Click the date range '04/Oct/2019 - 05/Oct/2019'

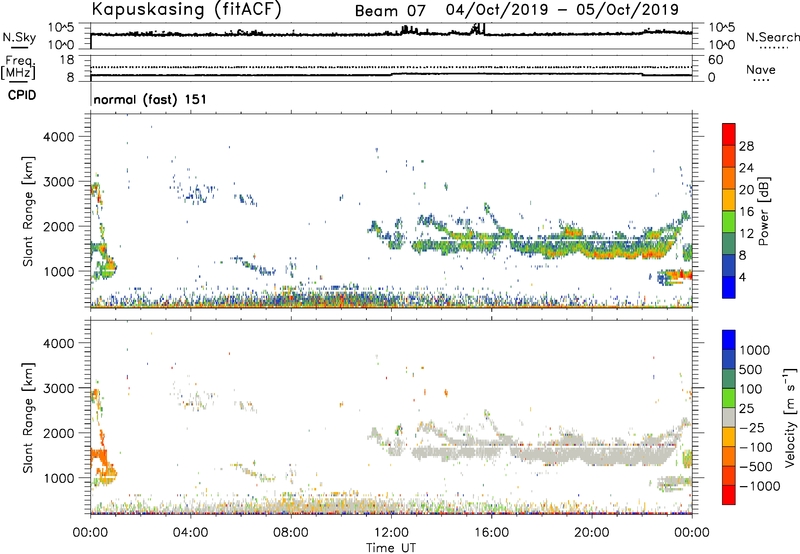pyautogui.click(x=562, y=10)
